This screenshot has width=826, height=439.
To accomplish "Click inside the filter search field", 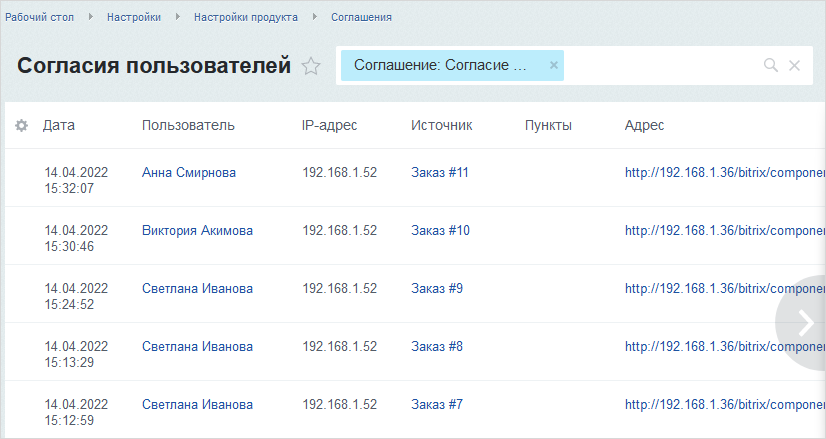I will coord(660,66).
